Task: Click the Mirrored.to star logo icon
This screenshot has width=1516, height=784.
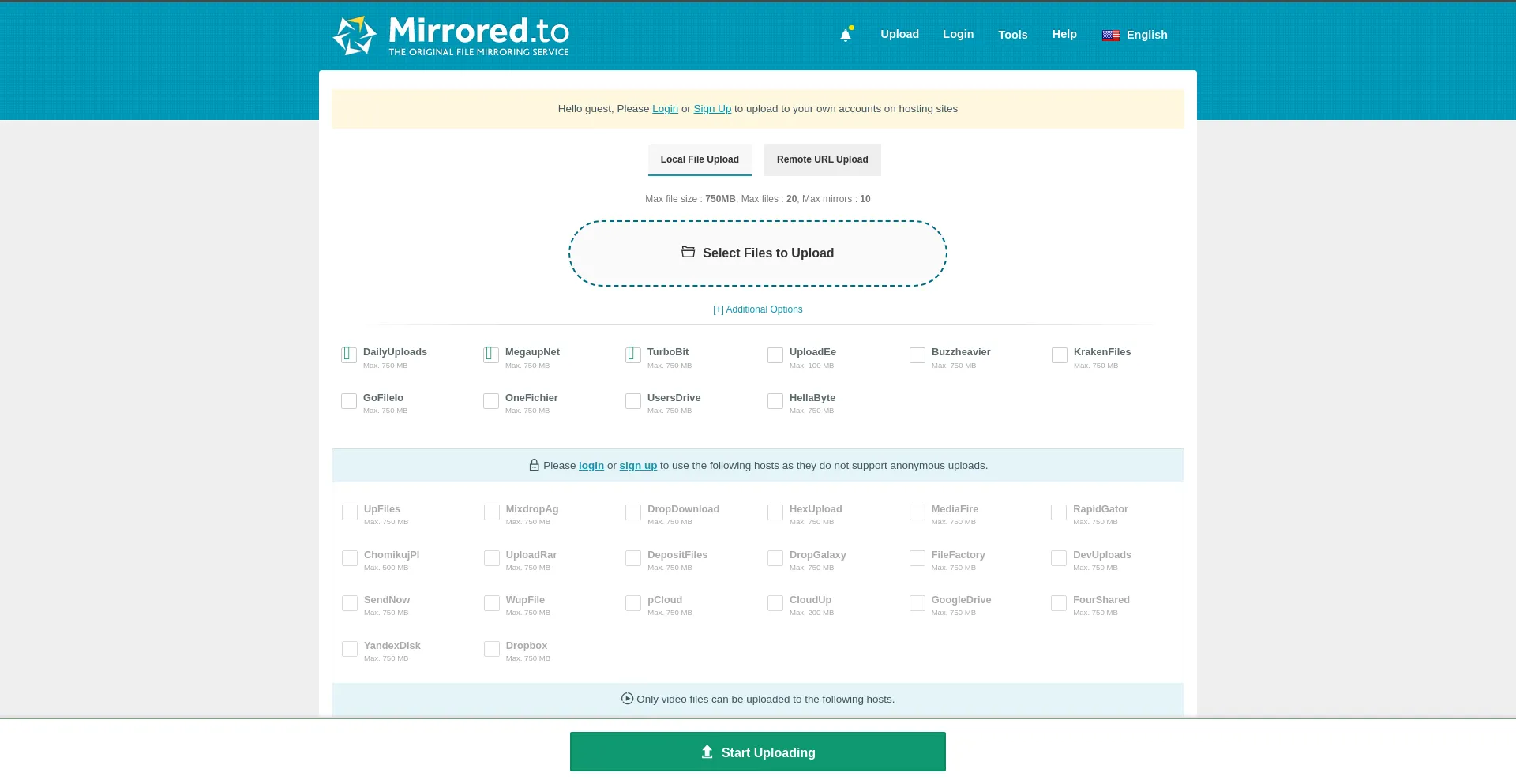Action: pyautogui.click(x=355, y=36)
